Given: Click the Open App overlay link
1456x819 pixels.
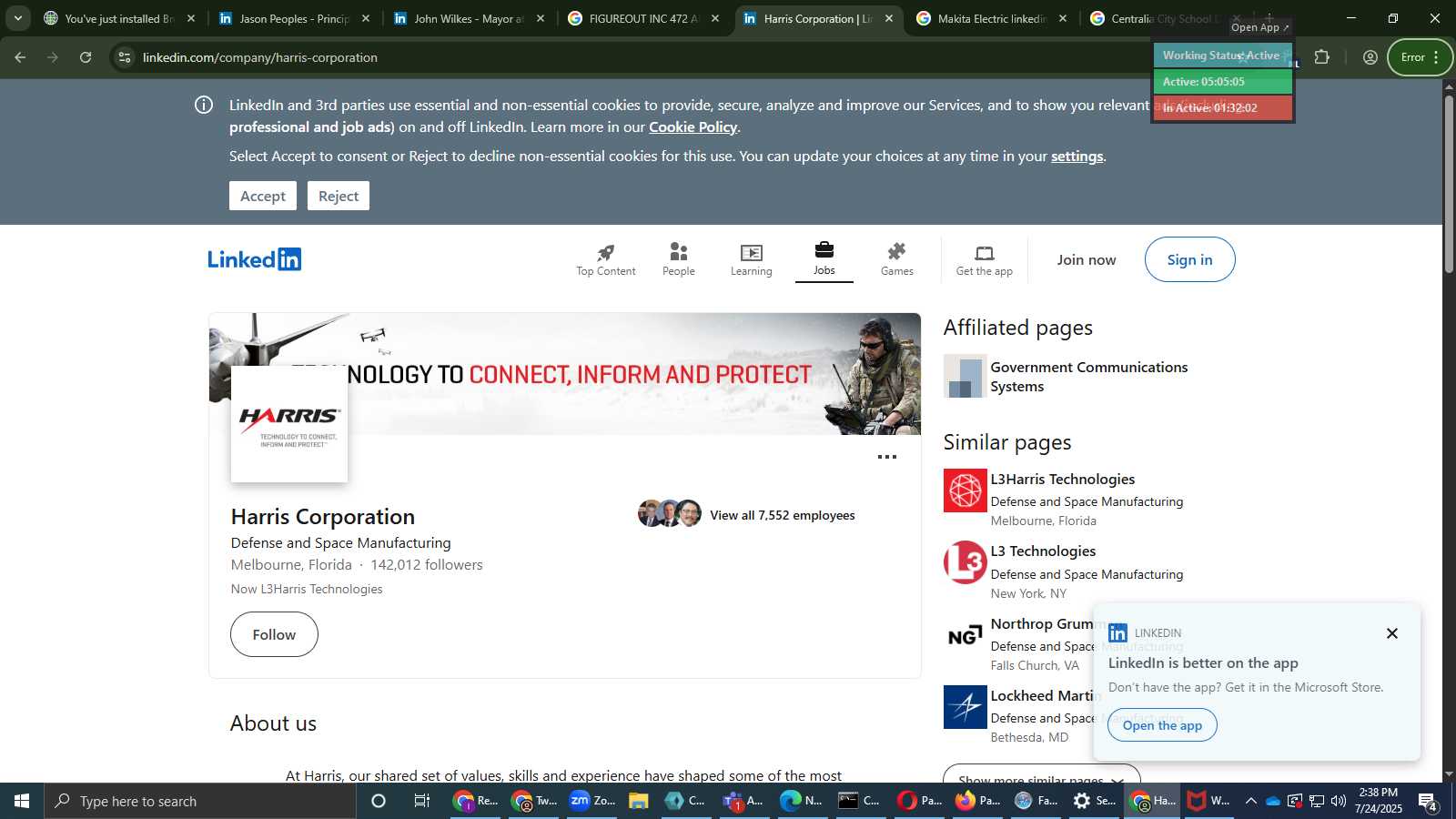Looking at the screenshot, I should tap(1259, 27).
